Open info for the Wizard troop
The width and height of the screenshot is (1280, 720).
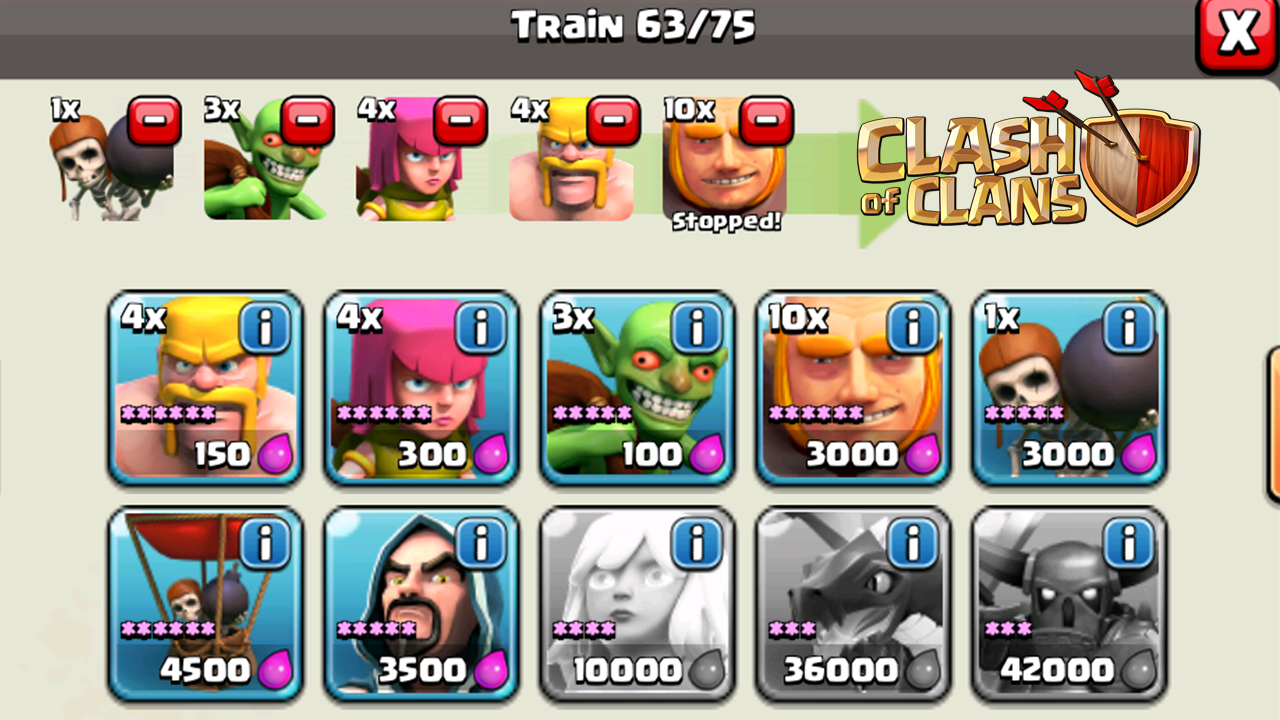(482, 543)
